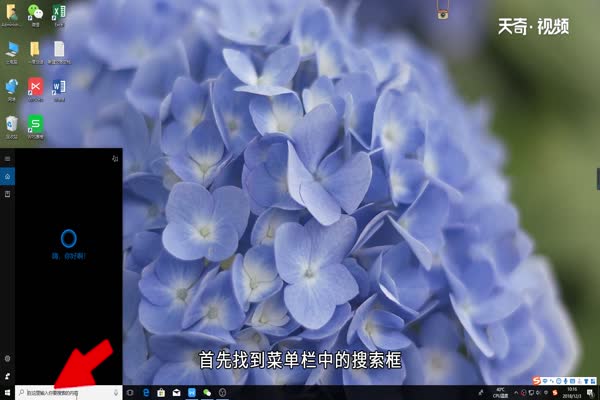The height and width of the screenshot is (400, 600).
Task: Open the new text document desktop file
Action: click(x=59, y=52)
